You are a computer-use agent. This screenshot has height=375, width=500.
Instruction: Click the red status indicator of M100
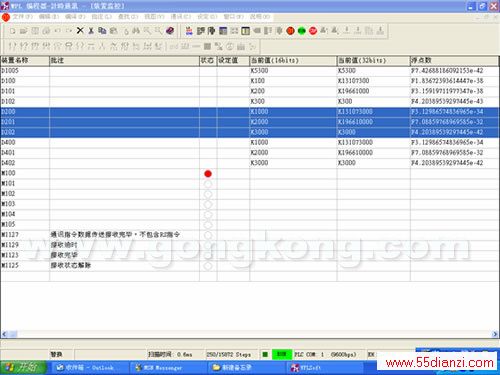(208, 173)
